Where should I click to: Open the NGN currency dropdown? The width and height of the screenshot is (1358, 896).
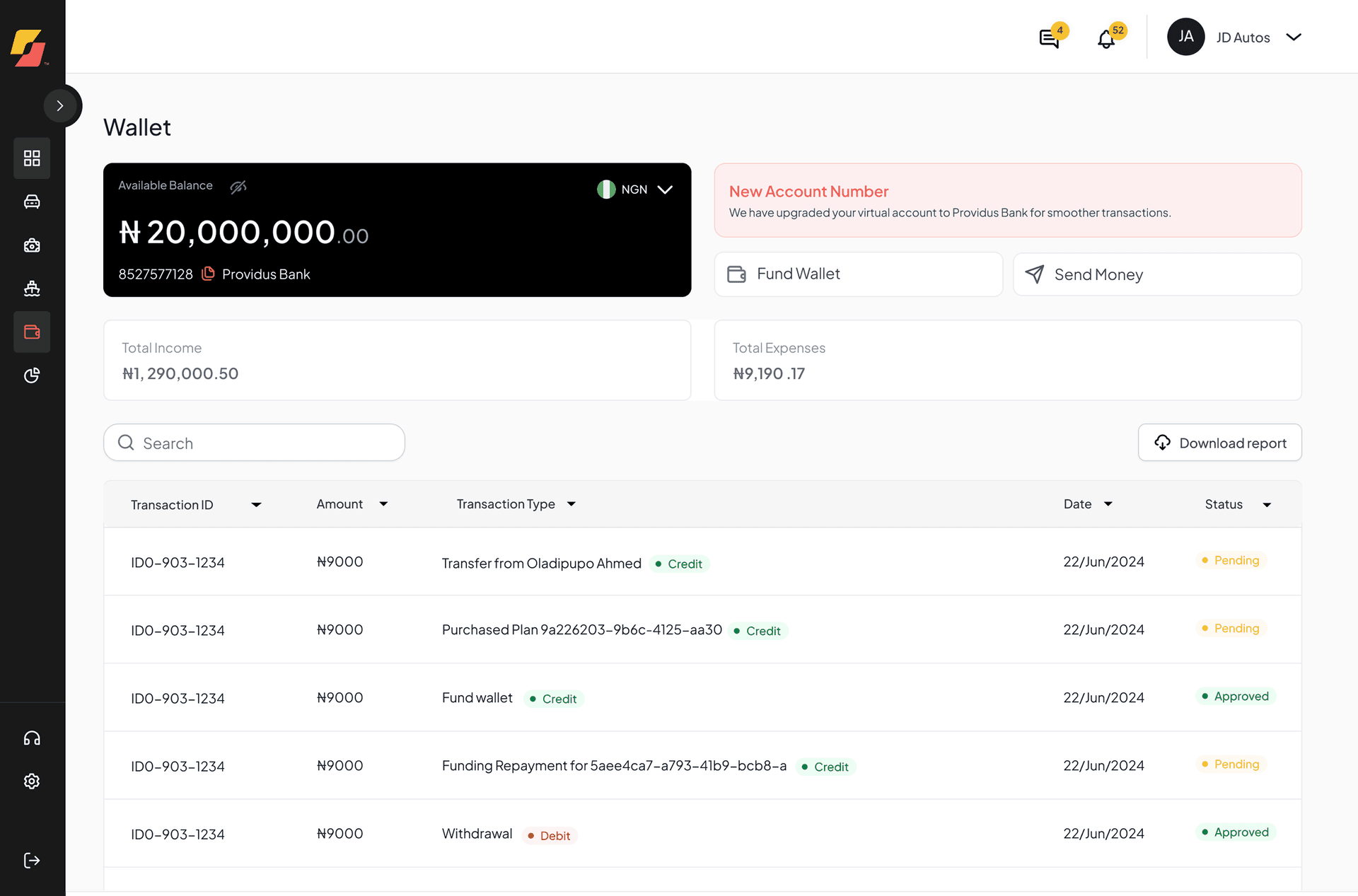634,190
